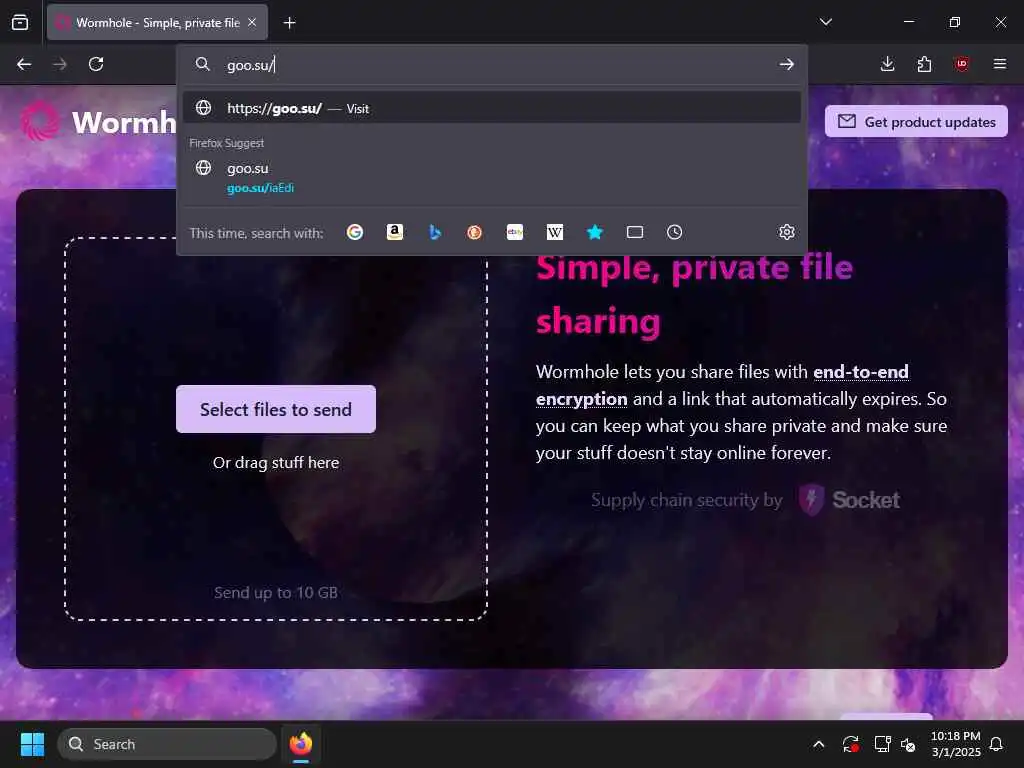This screenshot has height=768, width=1024.
Task: Click the Or drag stuff here text
Action: pos(276,462)
